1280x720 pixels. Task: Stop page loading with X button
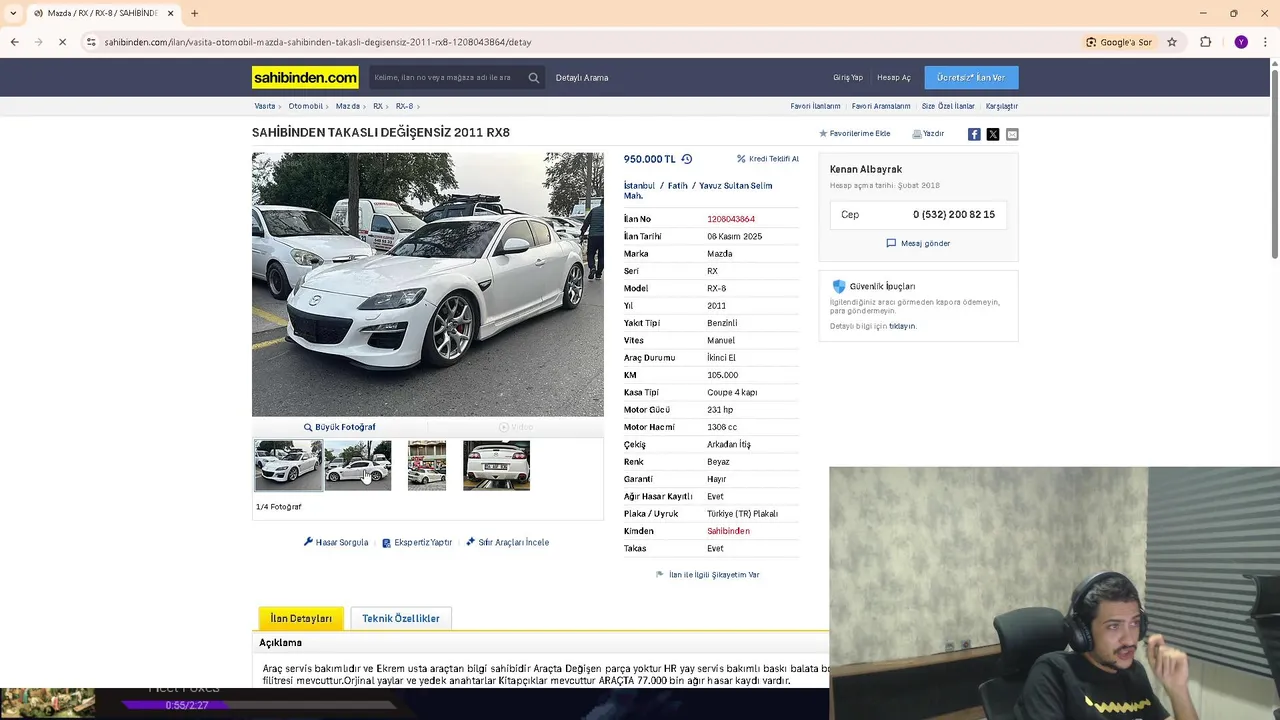point(62,42)
